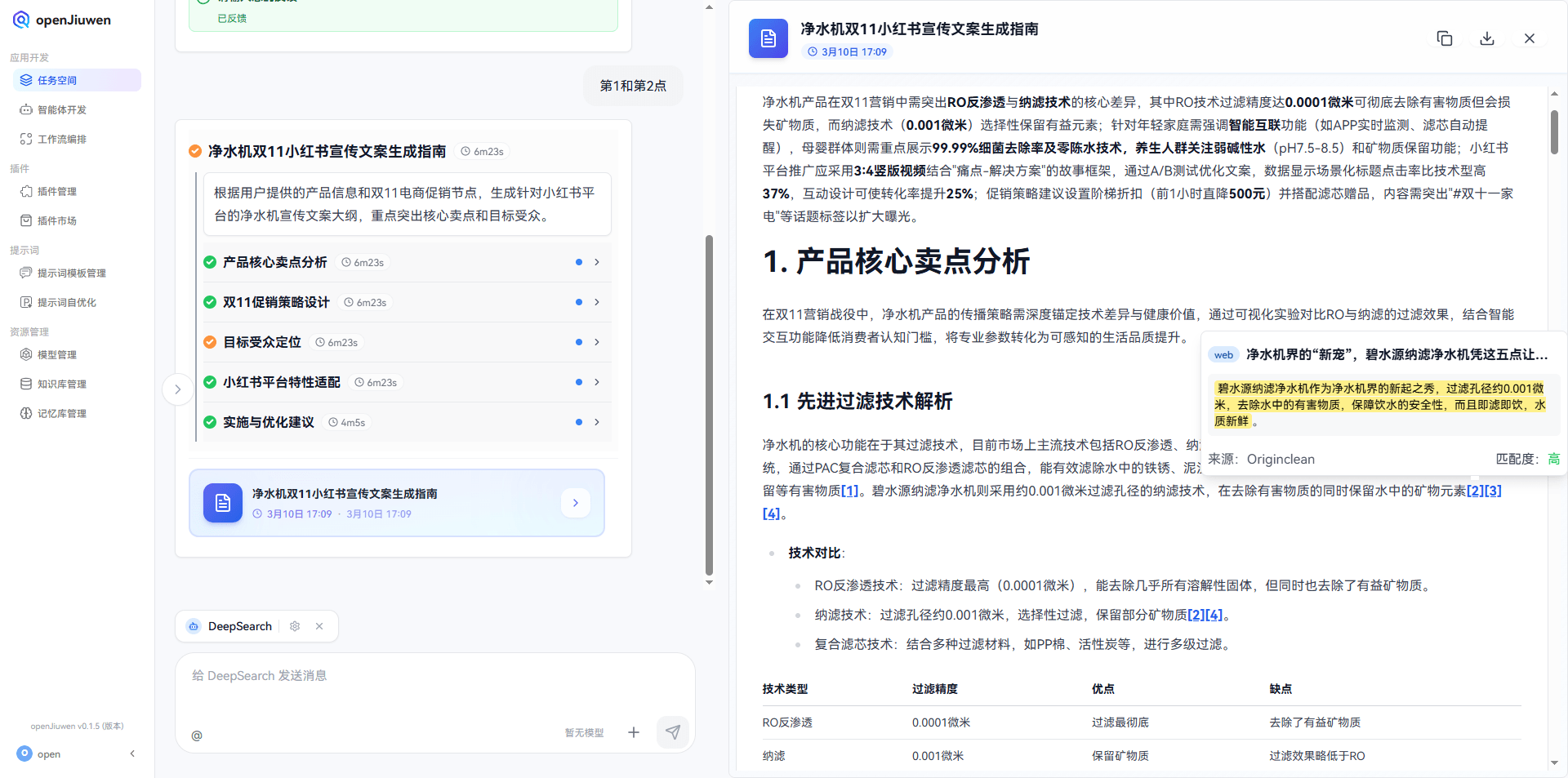Download the 净水机 document
The width and height of the screenshot is (1568, 778).
1487,38
